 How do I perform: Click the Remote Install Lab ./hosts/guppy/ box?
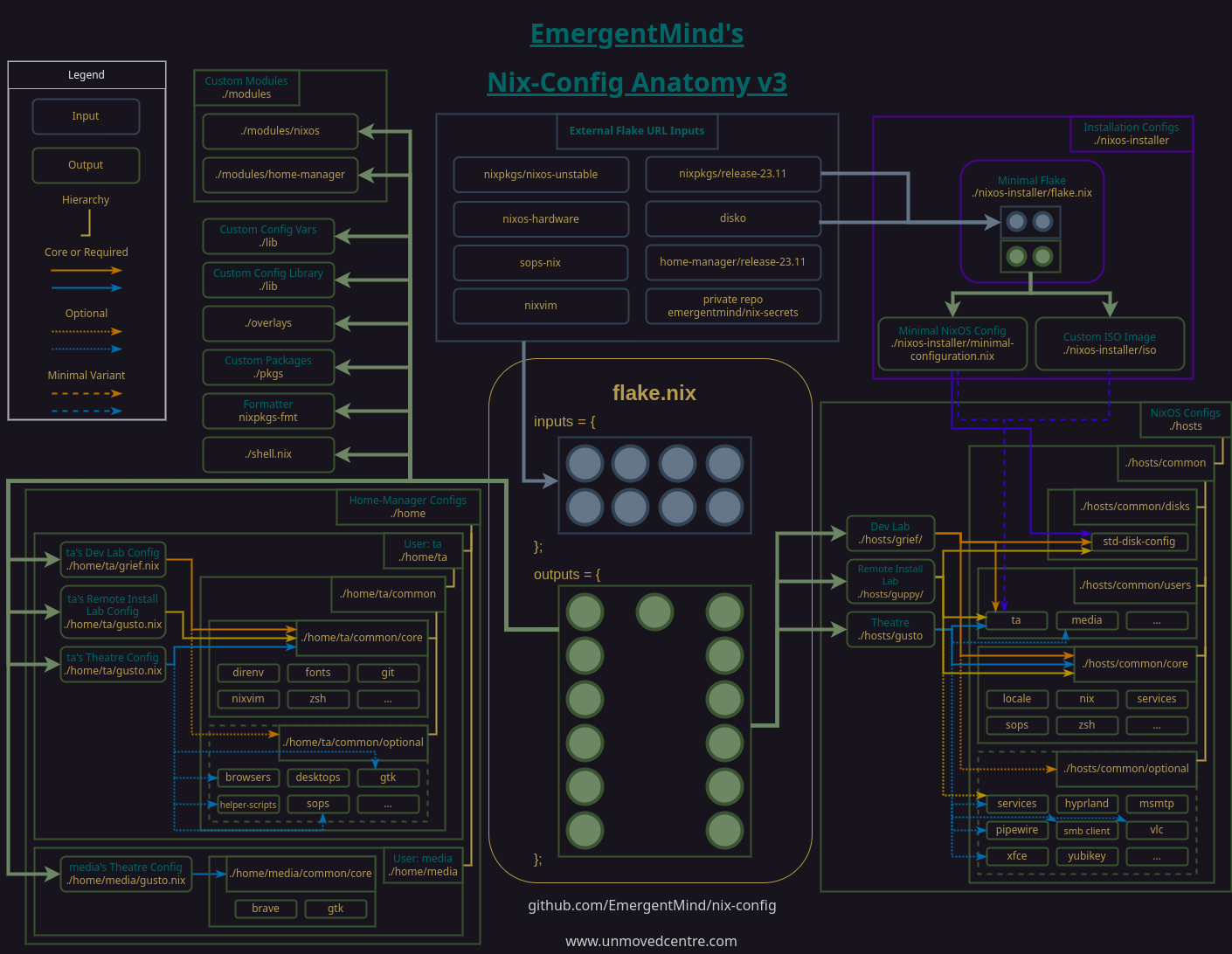pos(890,581)
